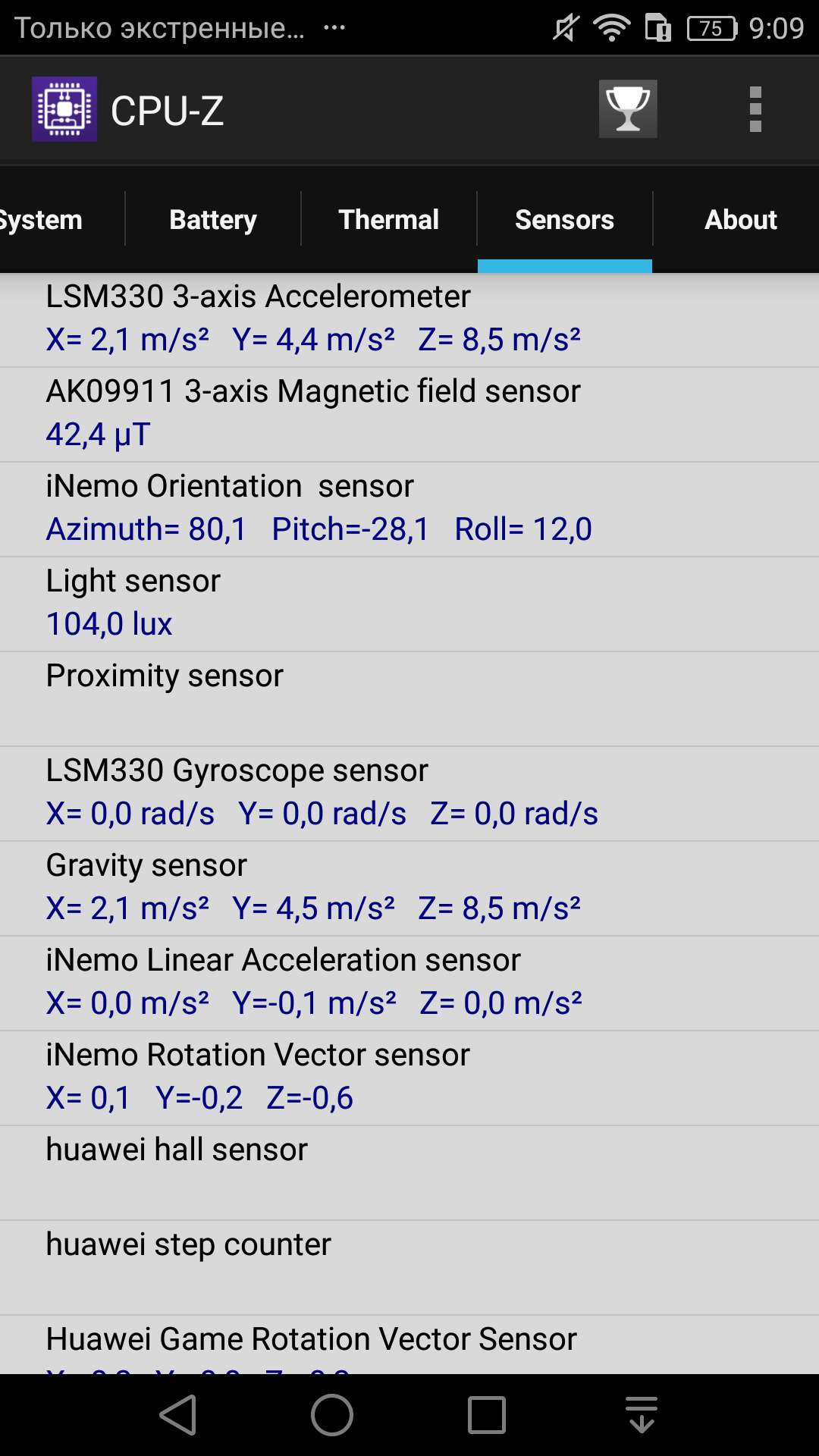The width and height of the screenshot is (819, 1456).
Task: Switch to the Thermal tab
Action: pyautogui.click(x=389, y=220)
